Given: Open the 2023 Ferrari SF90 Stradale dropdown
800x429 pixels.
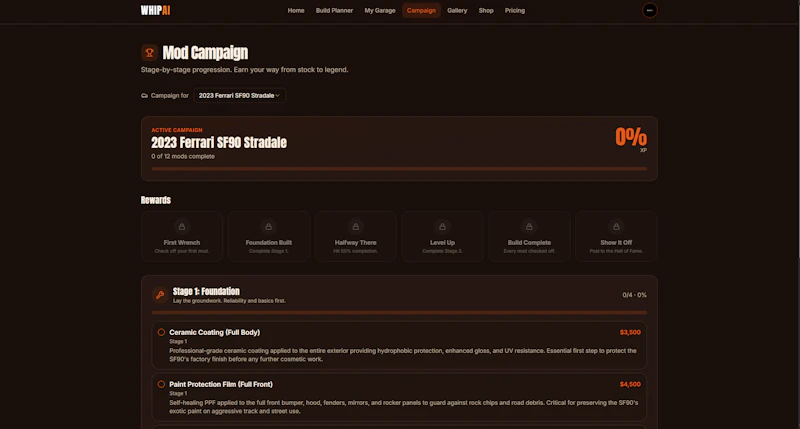Looking at the screenshot, I should [239, 95].
